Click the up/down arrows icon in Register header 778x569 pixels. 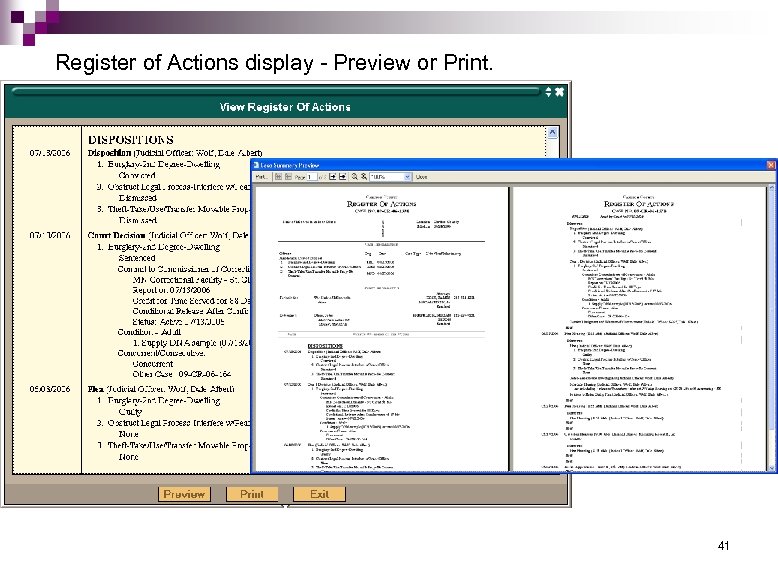(x=548, y=92)
